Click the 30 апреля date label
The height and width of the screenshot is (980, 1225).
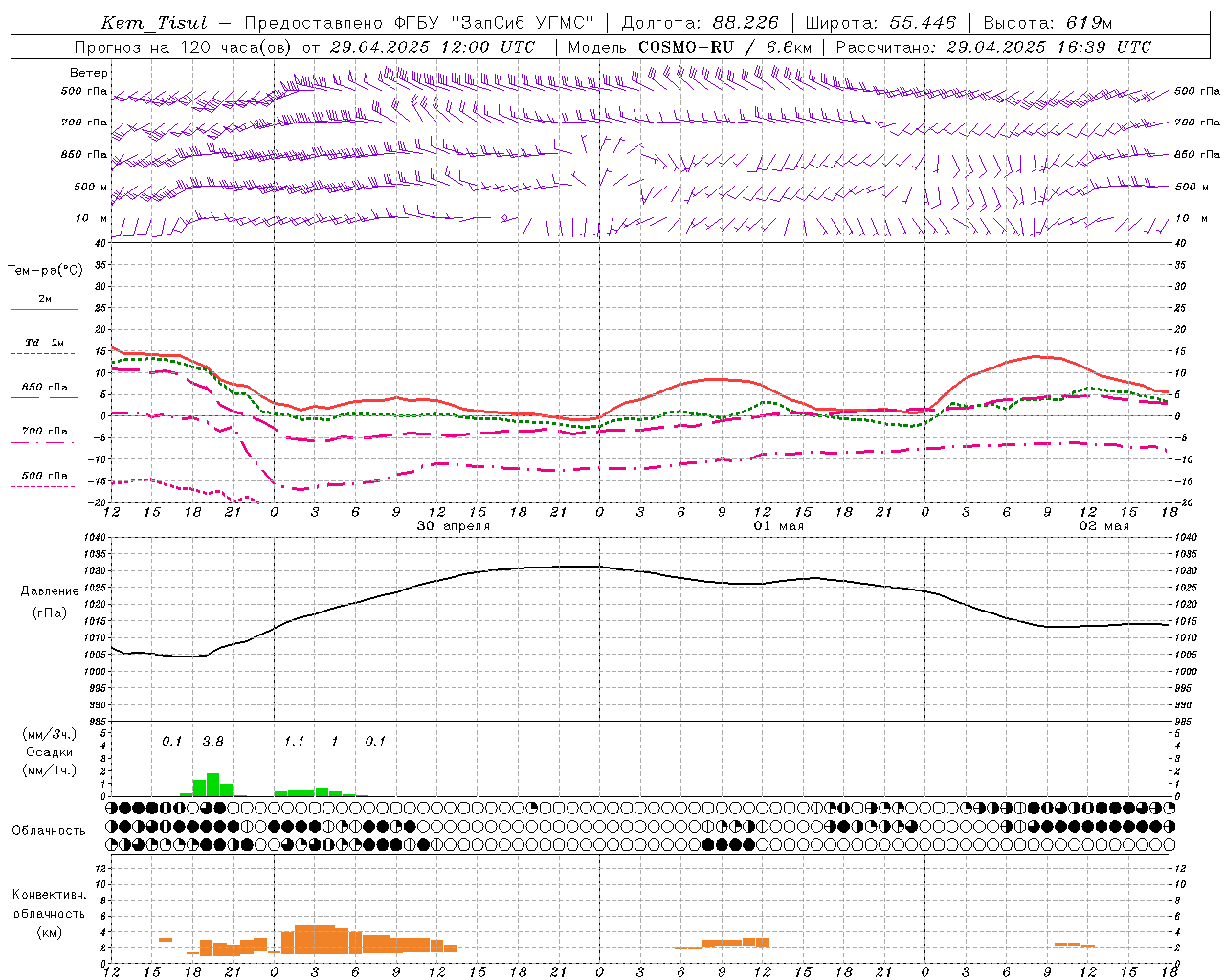point(453,526)
